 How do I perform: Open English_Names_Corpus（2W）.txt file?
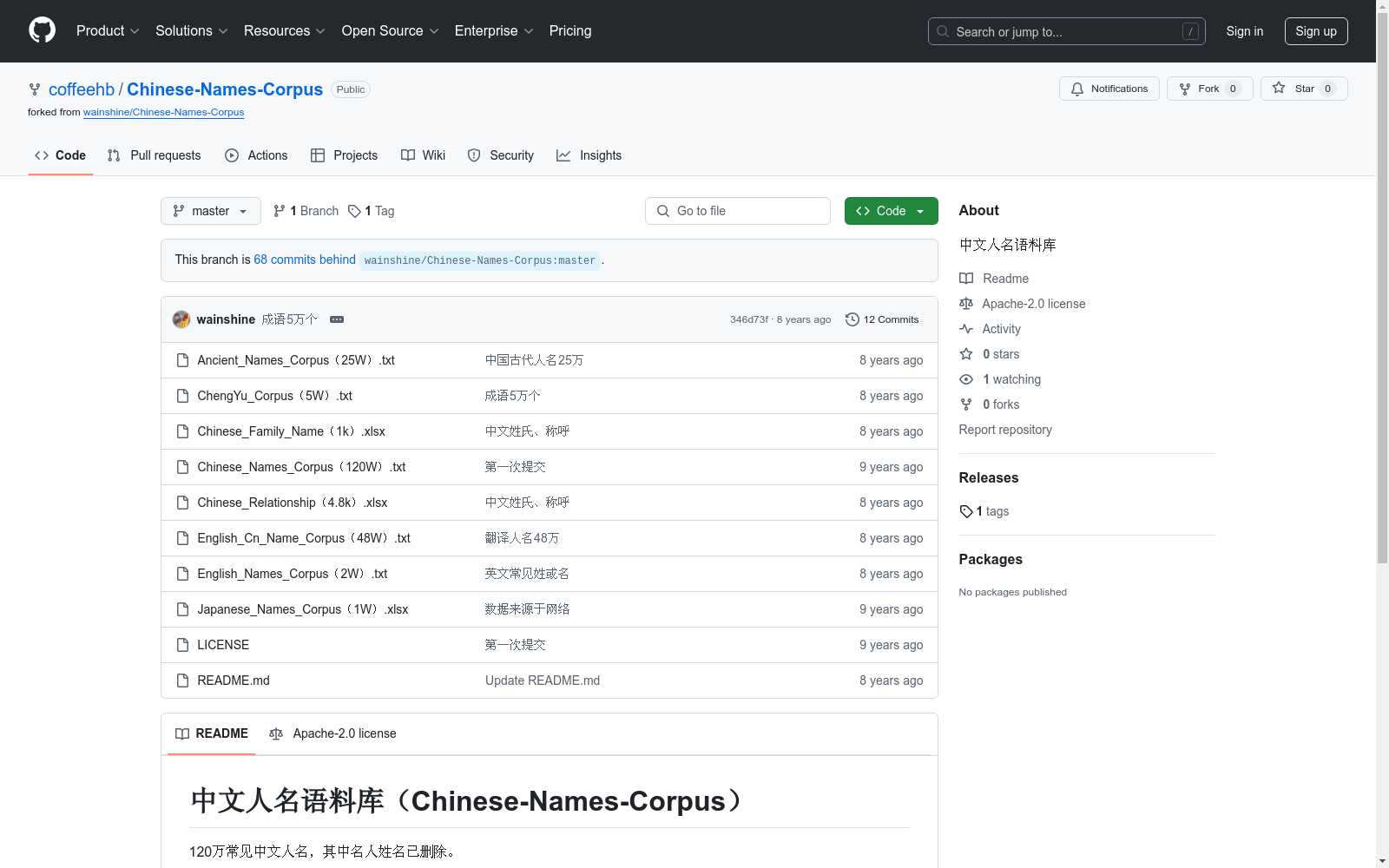coord(293,574)
